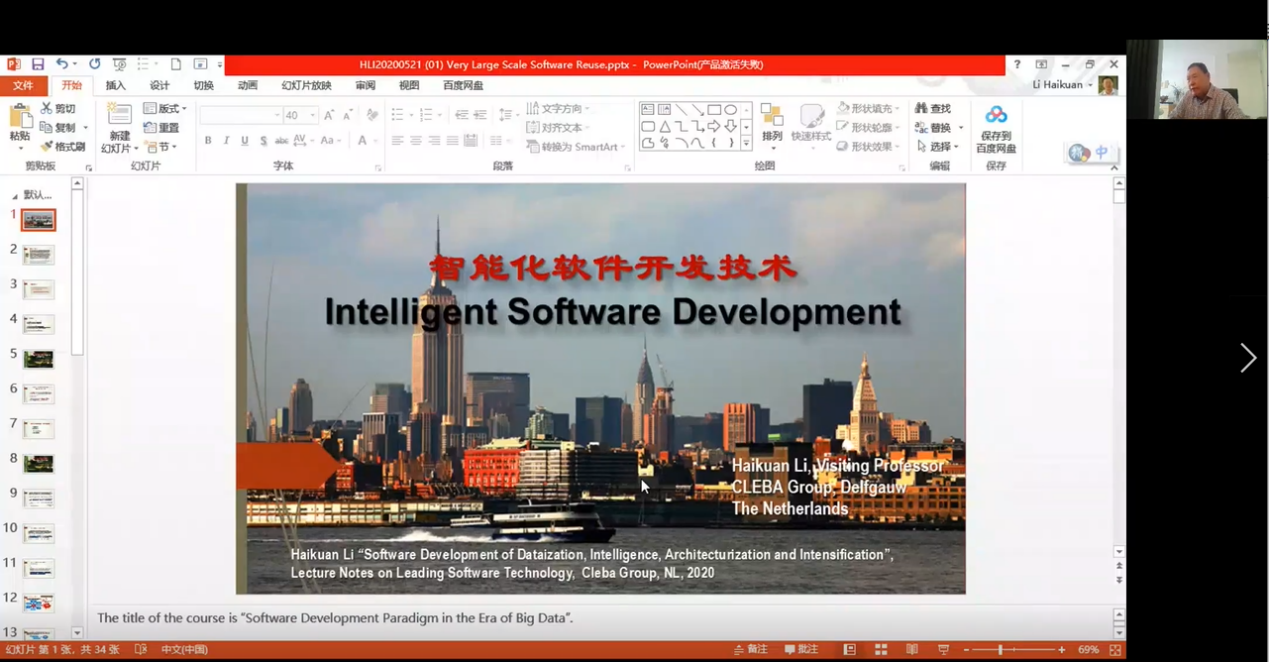
Task: Select slide 5 thumbnail in the slide panel
Action: (38, 359)
